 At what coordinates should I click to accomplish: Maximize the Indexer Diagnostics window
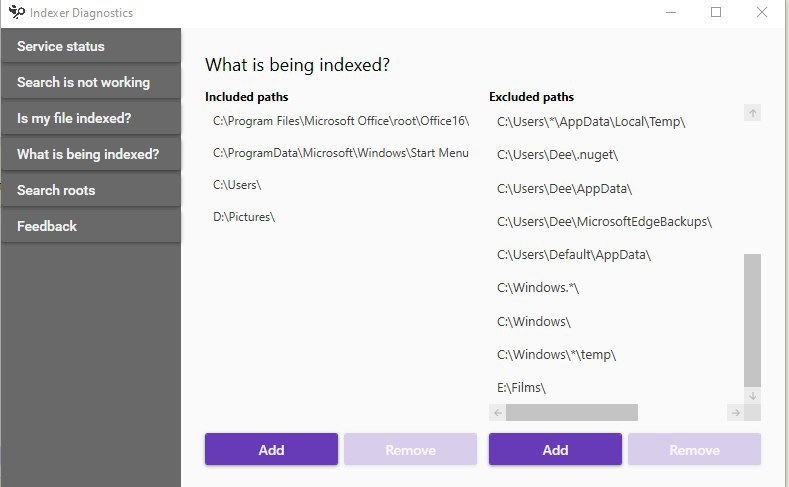(716, 12)
